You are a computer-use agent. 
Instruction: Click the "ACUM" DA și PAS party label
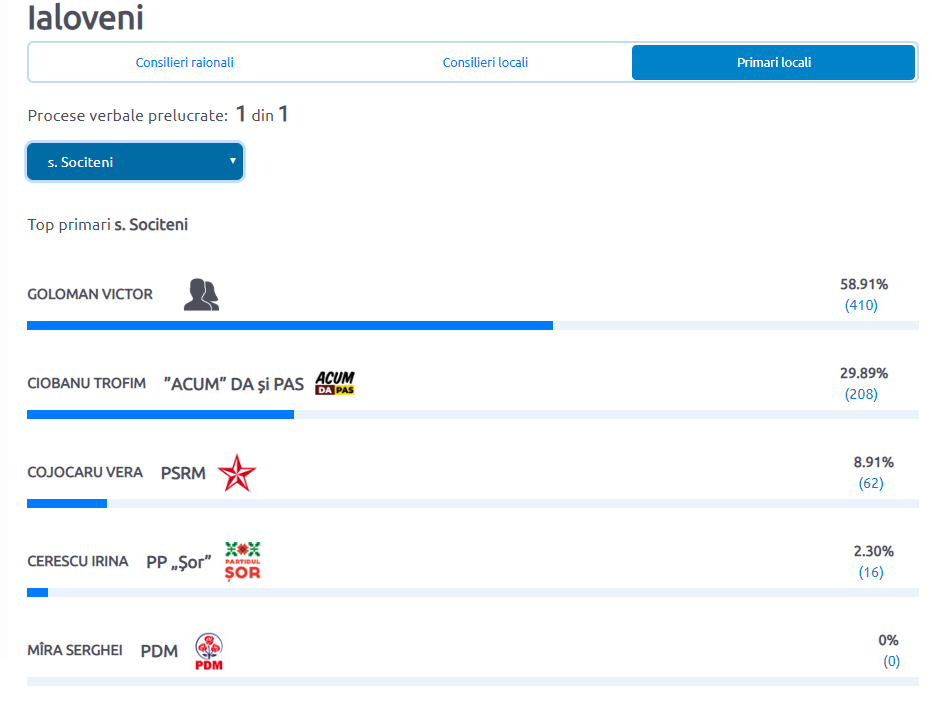point(234,385)
